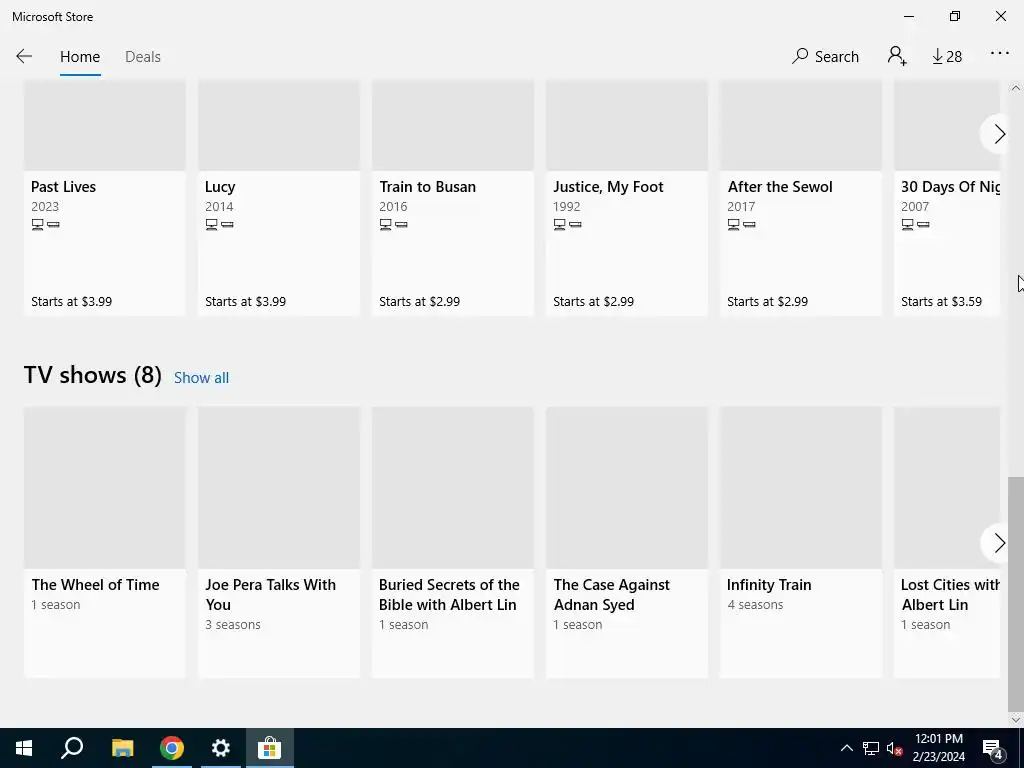
Task: Open Google Chrome from the taskbar
Action: pos(172,748)
